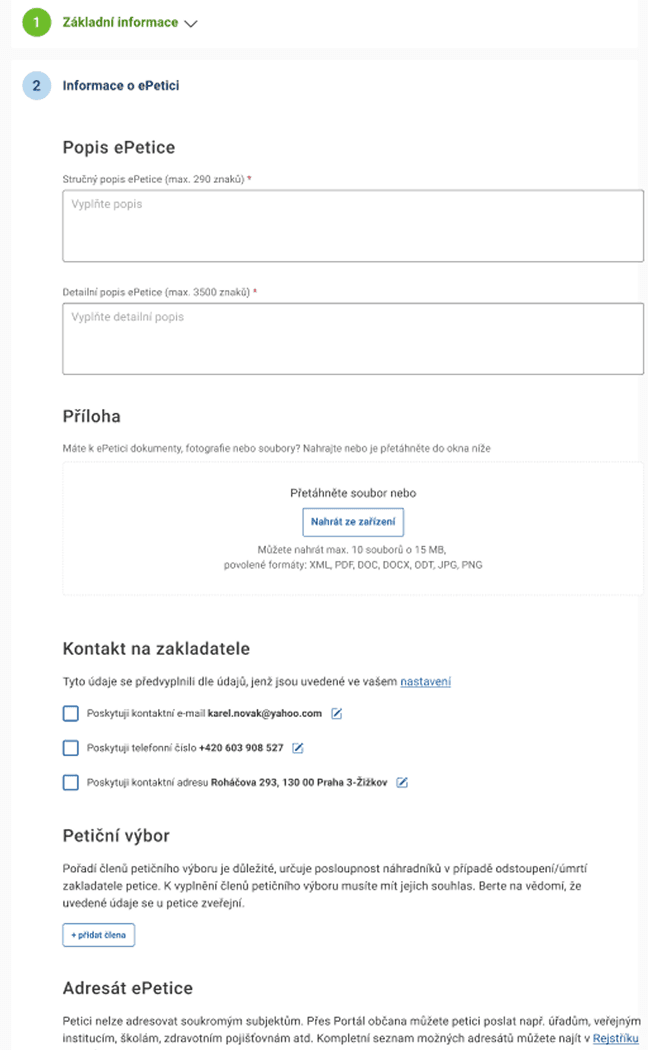The image size is (648, 1050).
Task: Check 'Poskytuji kontaktní adresu'
Action: [70, 783]
